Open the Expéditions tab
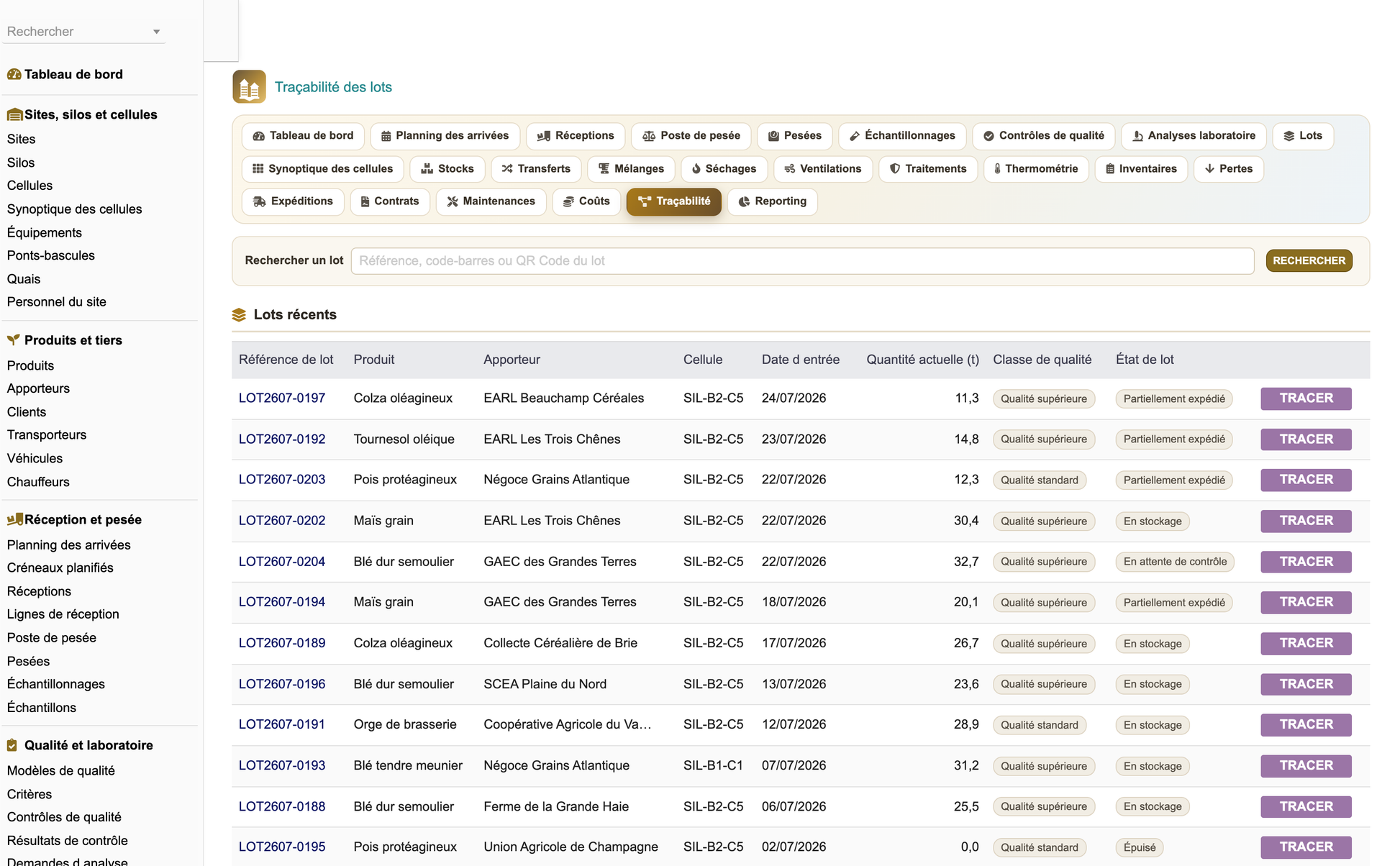Screen dimensions: 1400x866 point(293,201)
